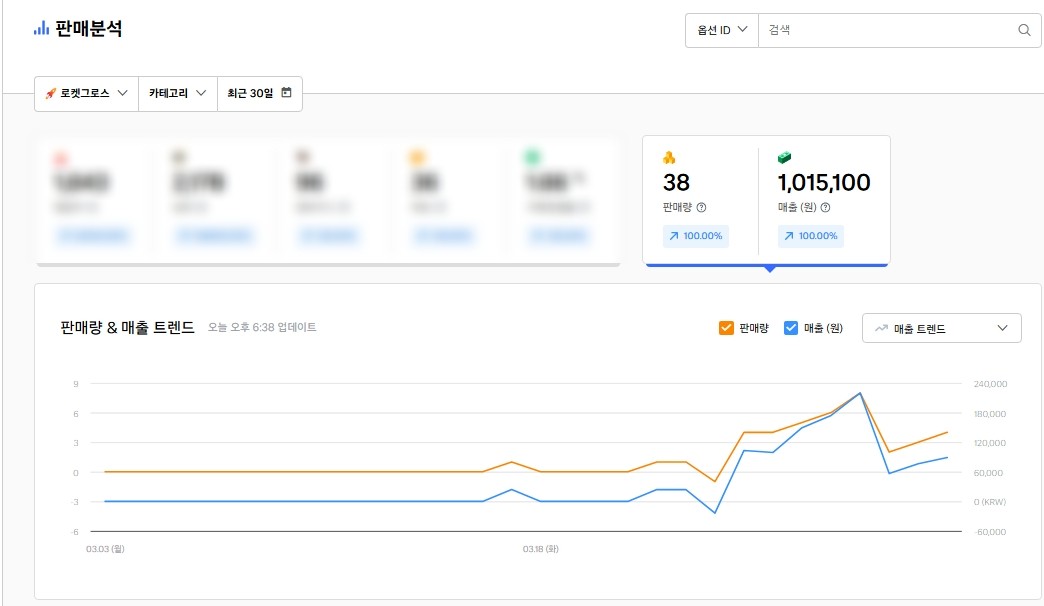Click the green cash icon above 1,015,100
Image resolution: width=1044 pixels, height=606 pixels.
785,158
